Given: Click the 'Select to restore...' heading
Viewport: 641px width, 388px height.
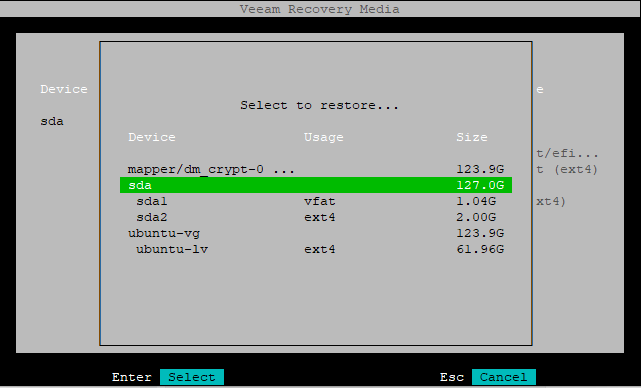Looking at the screenshot, I should [x=319, y=105].
